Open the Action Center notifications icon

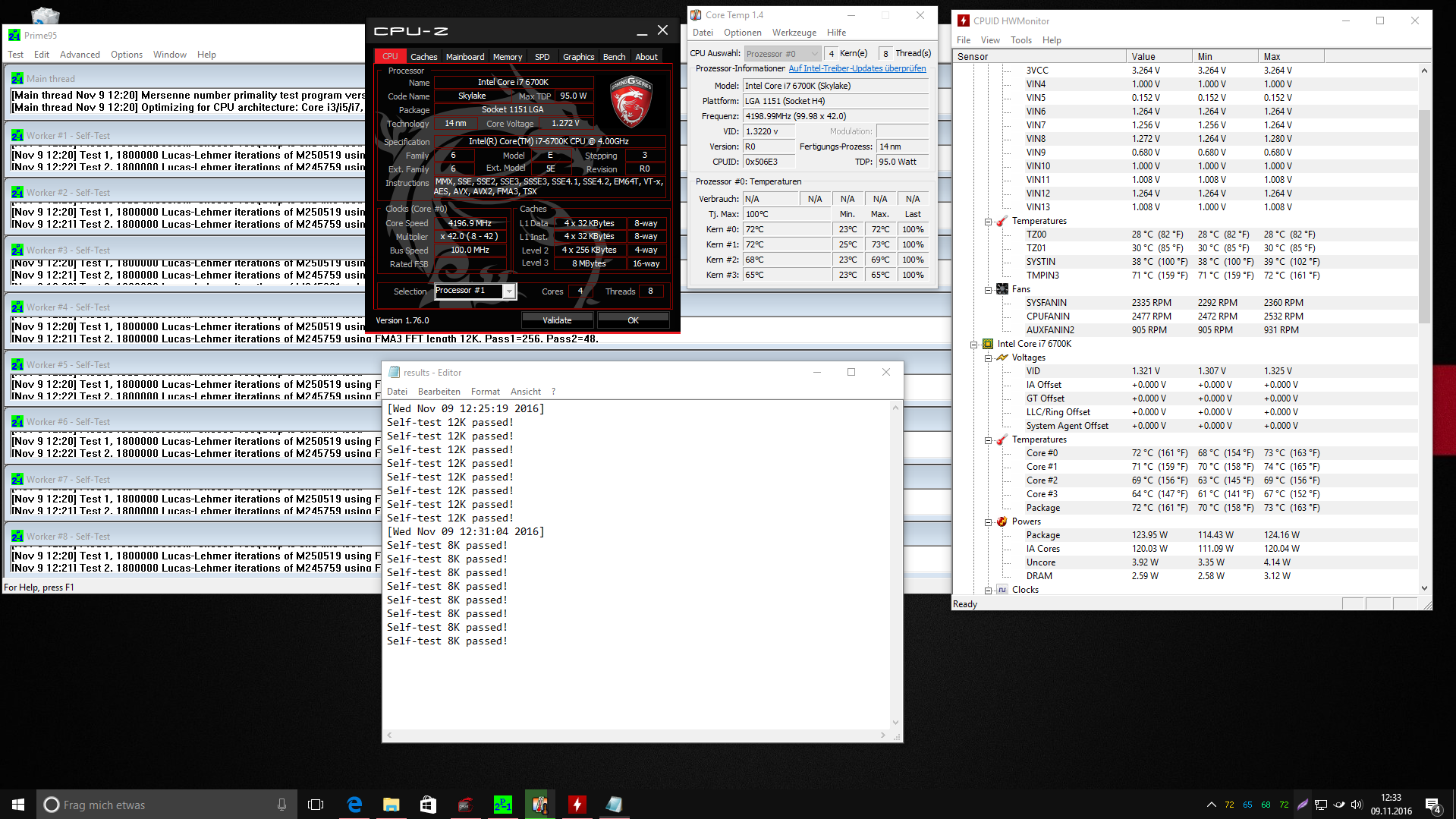point(1433,805)
